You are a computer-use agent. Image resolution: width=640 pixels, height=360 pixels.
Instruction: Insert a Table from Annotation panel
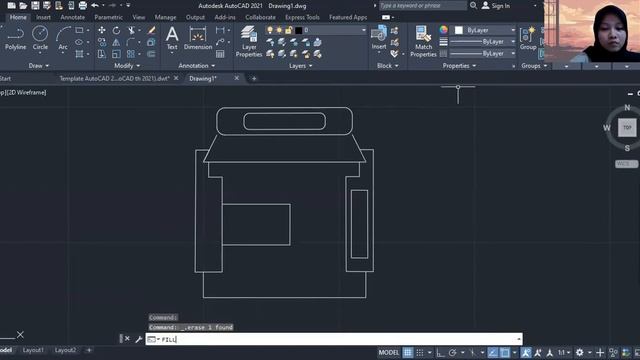[220, 54]
